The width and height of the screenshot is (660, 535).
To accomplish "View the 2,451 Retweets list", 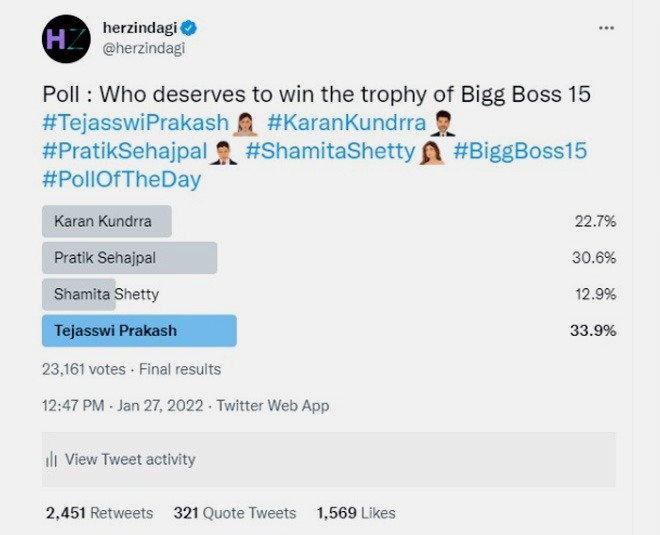I will (100, 513).
